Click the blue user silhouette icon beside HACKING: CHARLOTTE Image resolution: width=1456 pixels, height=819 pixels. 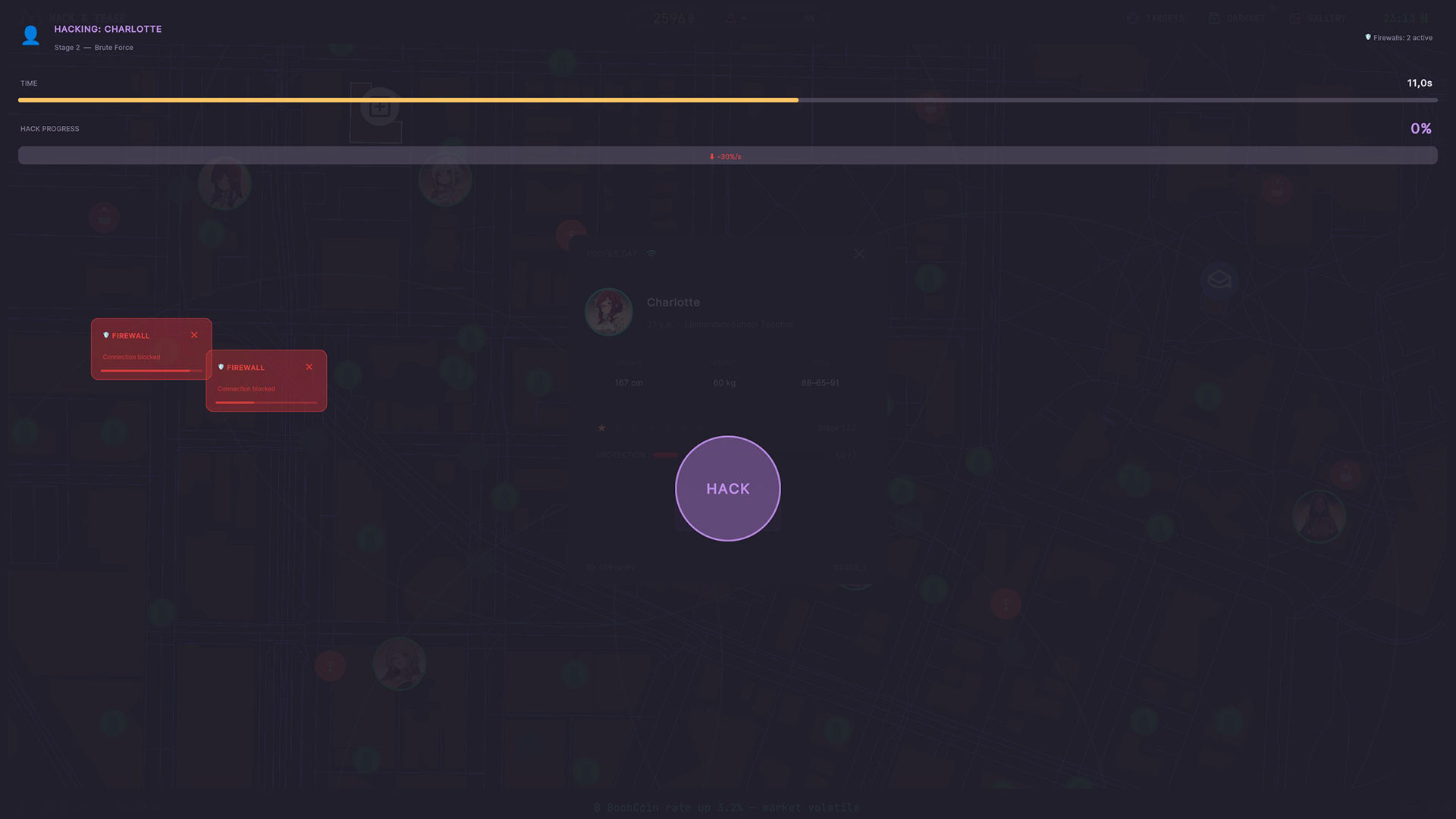coord(30,36)
